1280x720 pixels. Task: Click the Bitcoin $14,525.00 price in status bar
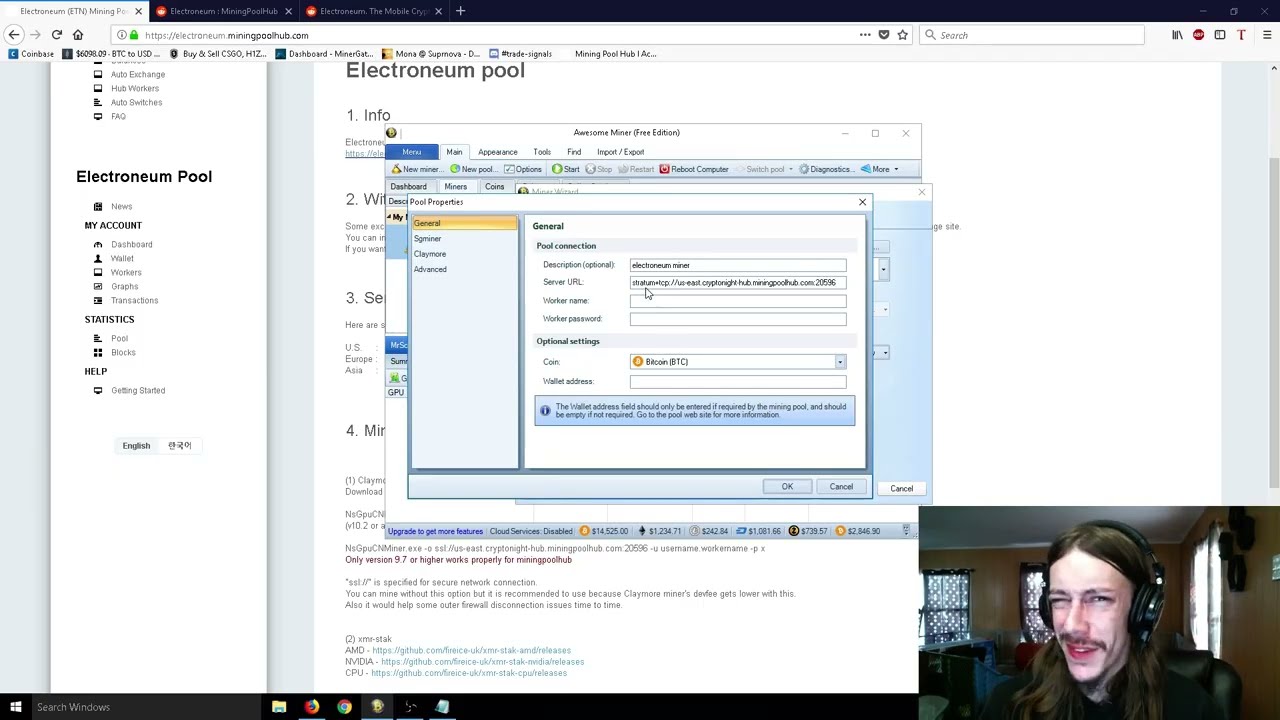click(603, 531)
